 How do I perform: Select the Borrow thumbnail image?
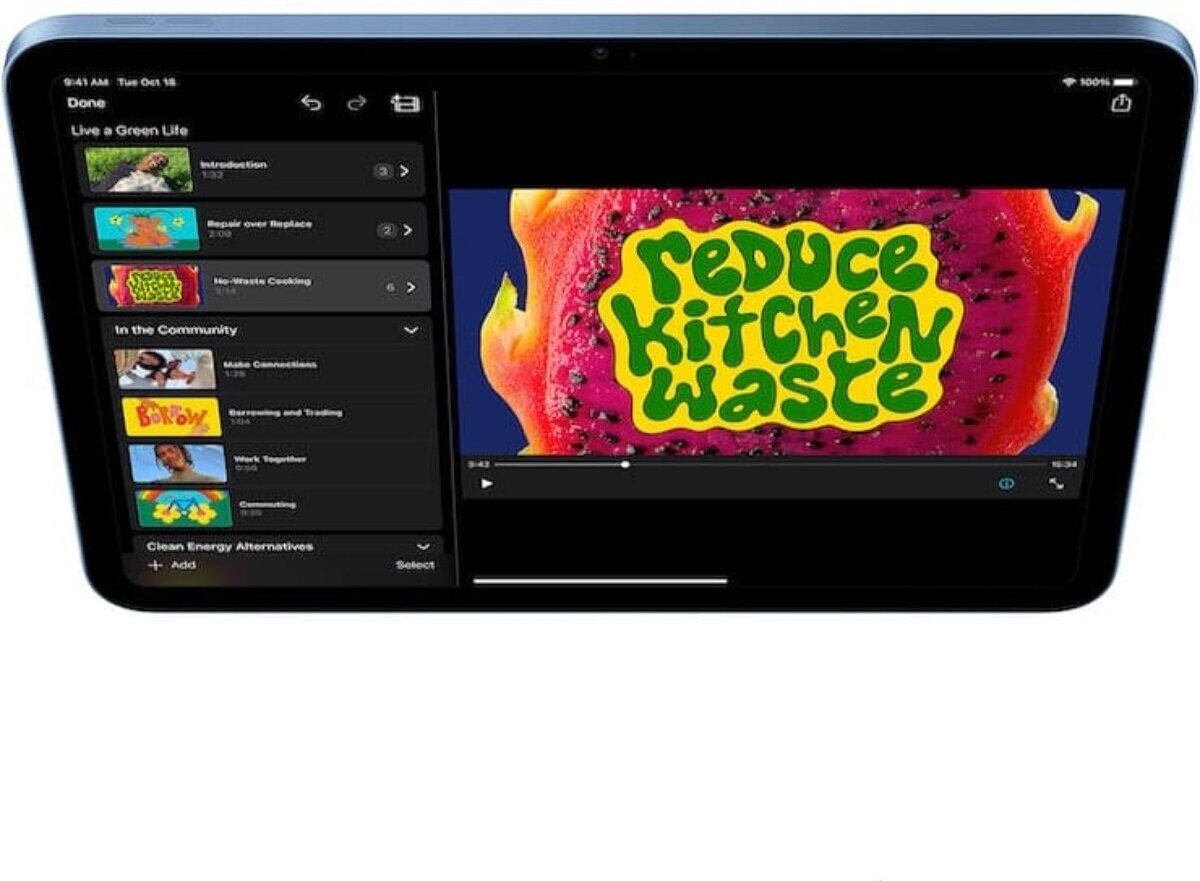click(x=171, y=417)
